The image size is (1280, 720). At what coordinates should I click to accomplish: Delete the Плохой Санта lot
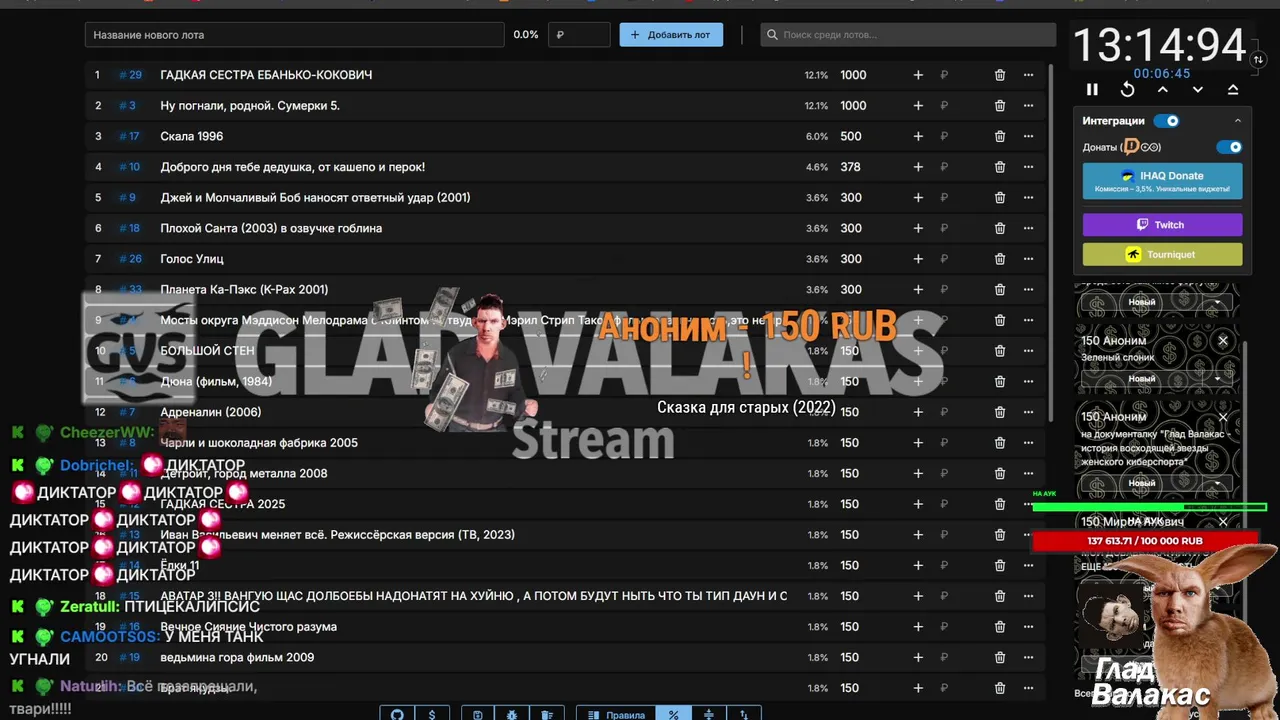pyautogui.click(x=1000, y=228)
